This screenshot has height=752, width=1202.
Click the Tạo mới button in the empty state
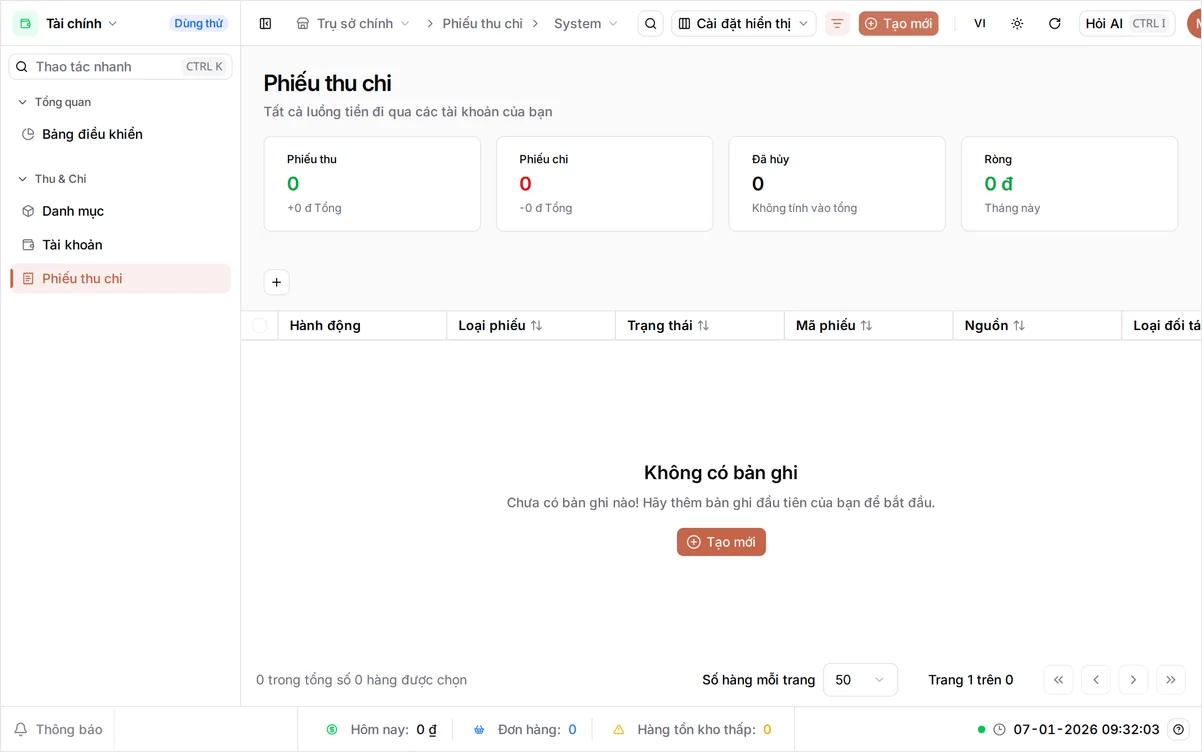tap(721, 542)
